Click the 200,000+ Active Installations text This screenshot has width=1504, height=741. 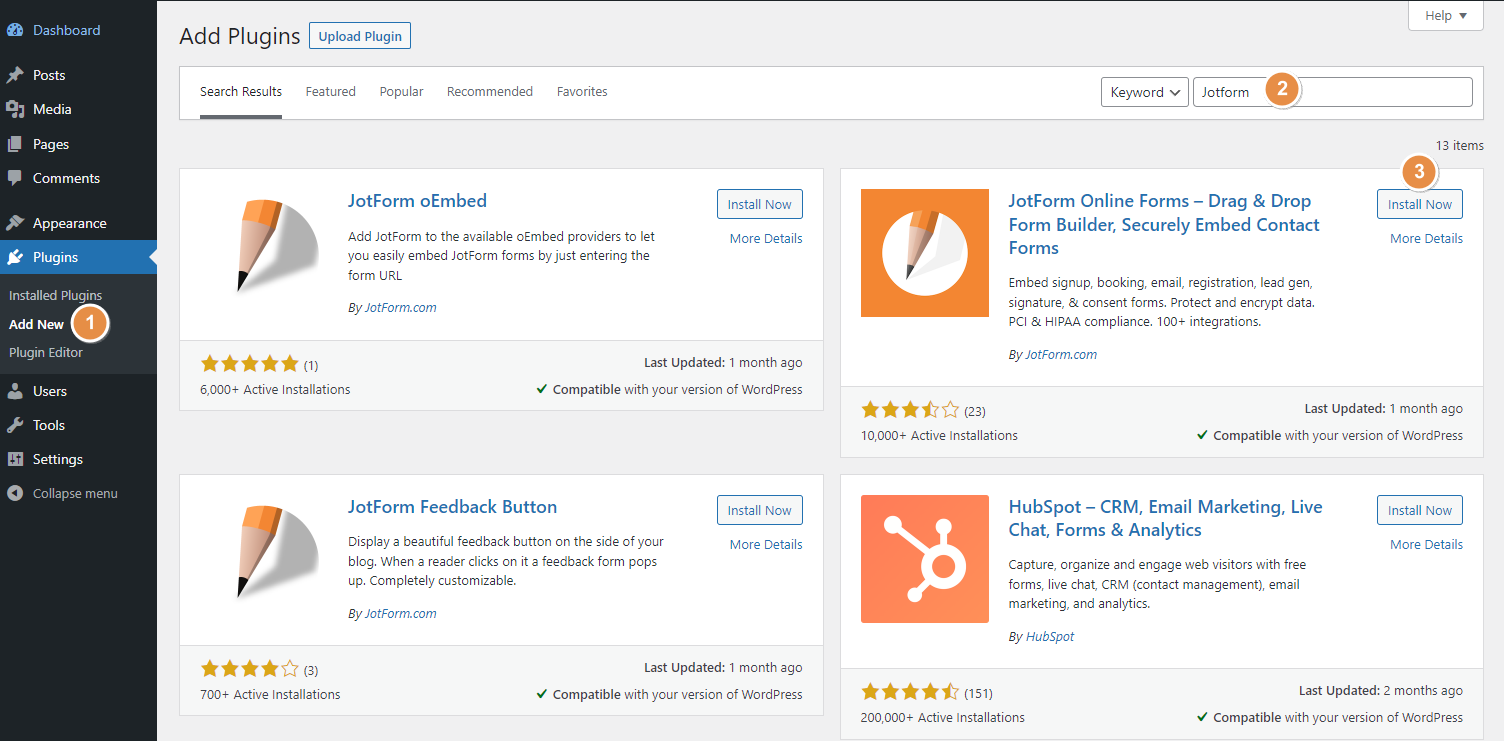pos(943,717)
